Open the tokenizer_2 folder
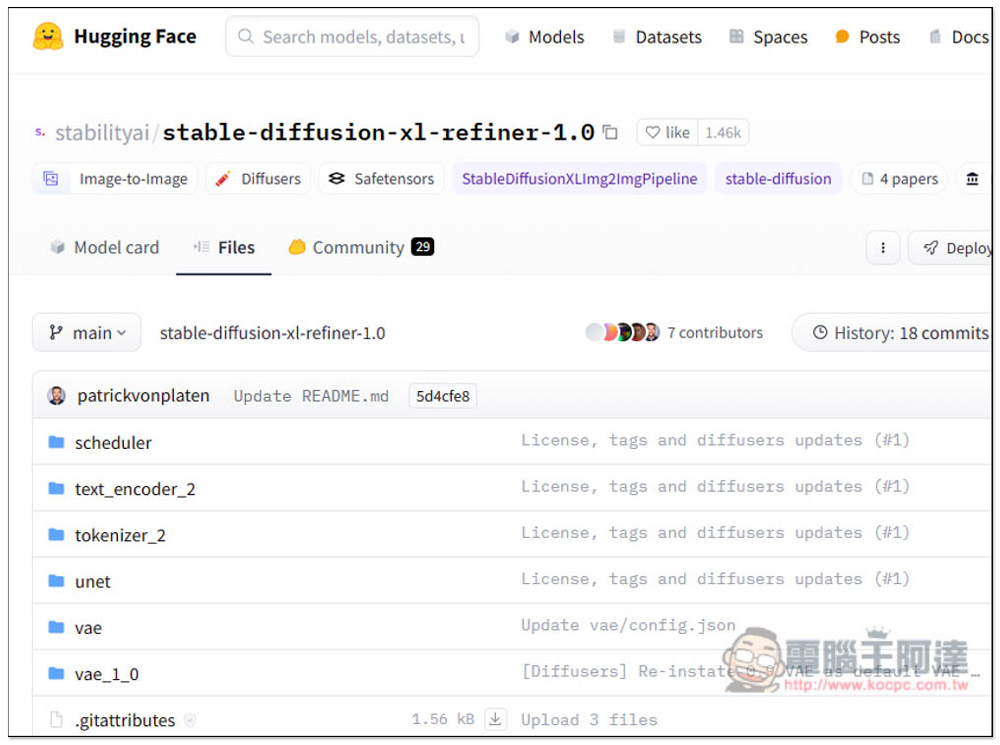The image size is (1000, 745). pyautogui.click(x=120, y=535)
